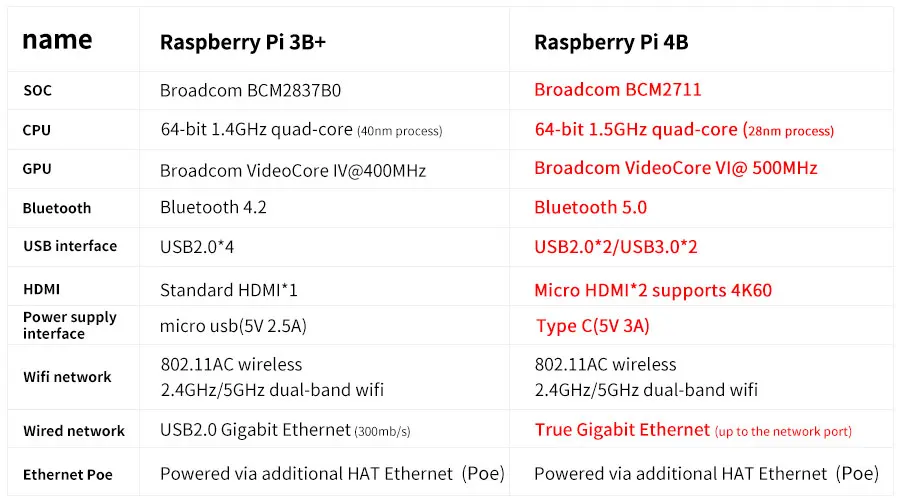Screen dimensions: 900x500
Task: Click the Power supply interface label
Action: point(69,325)
